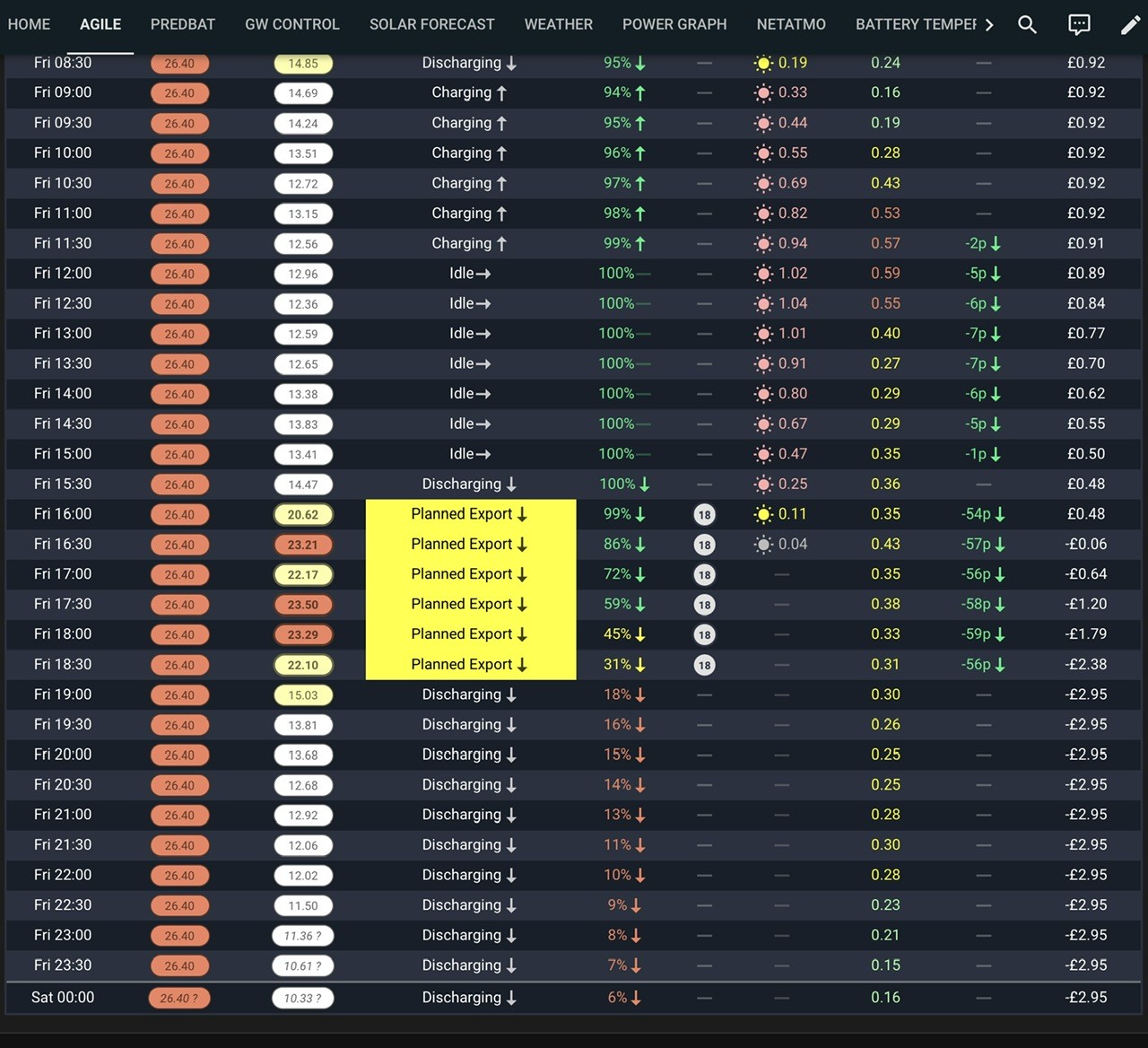Screen dimensions: 1148x1048
Task: Click the pencil edit dashboard icon
Action: [1130, 24]
